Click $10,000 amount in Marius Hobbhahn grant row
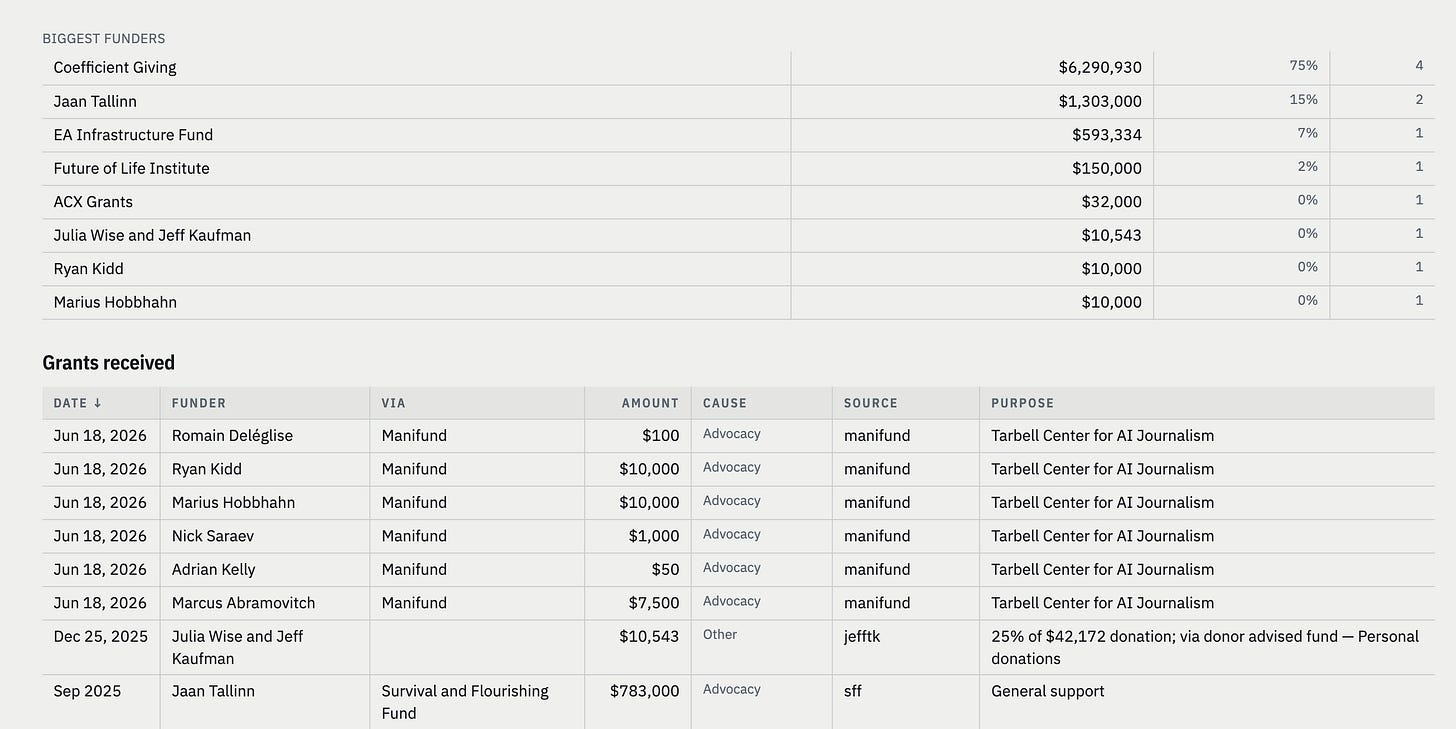The height and width of the screenshot is (729, 1456). [649, 503]
